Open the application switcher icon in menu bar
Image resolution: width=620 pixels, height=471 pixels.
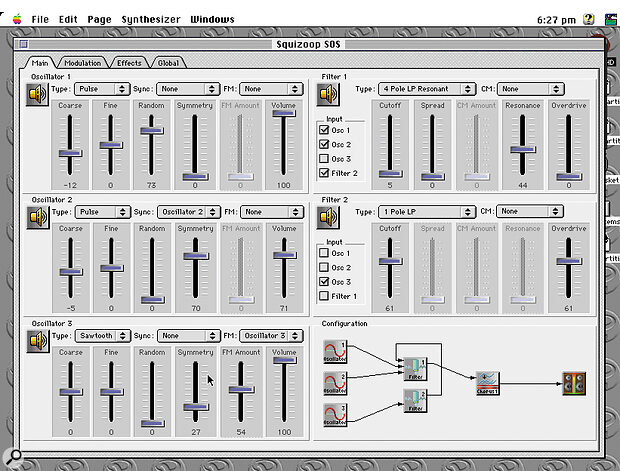pos(611,19)
